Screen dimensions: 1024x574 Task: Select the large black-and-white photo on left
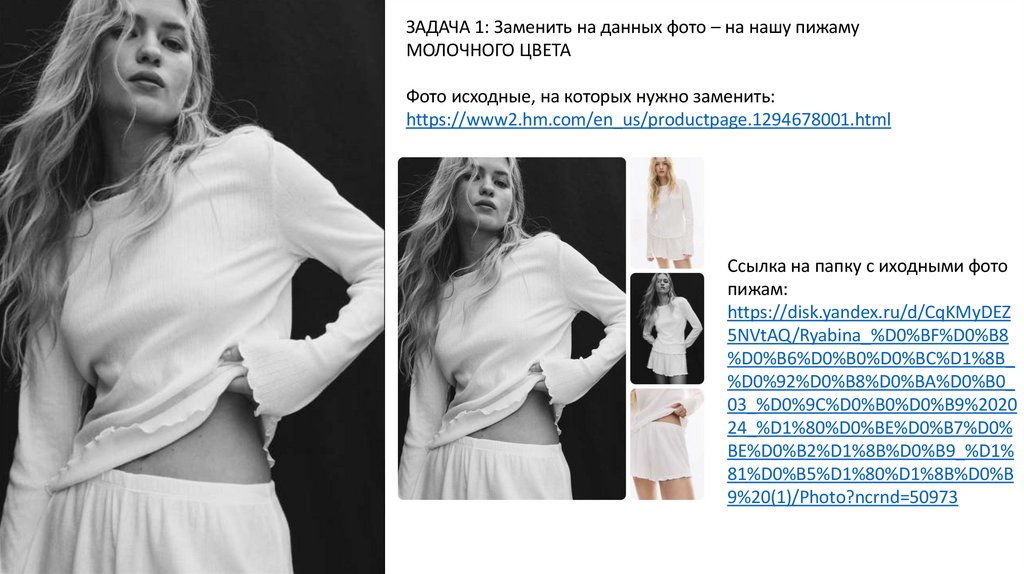[192, 287]
